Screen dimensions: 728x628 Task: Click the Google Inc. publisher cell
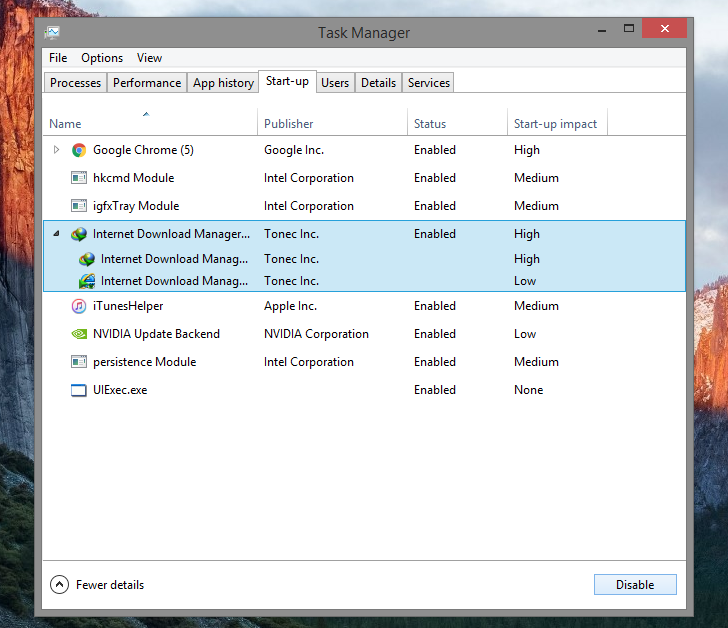[294, 150]
